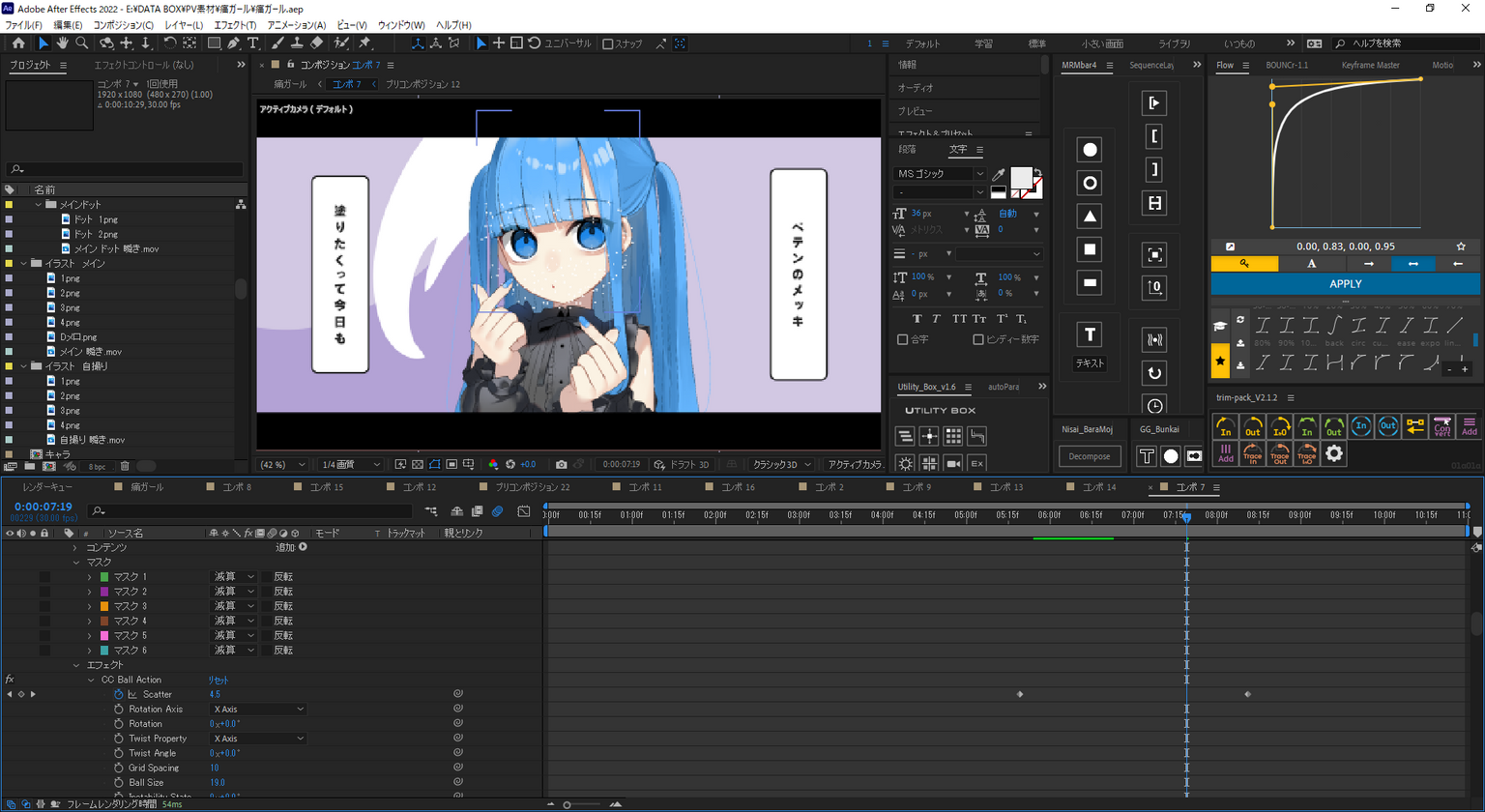Click the magenta マスク 5 color swatch
Screen dimensions: 1485x812
click(x=104, y=636)
